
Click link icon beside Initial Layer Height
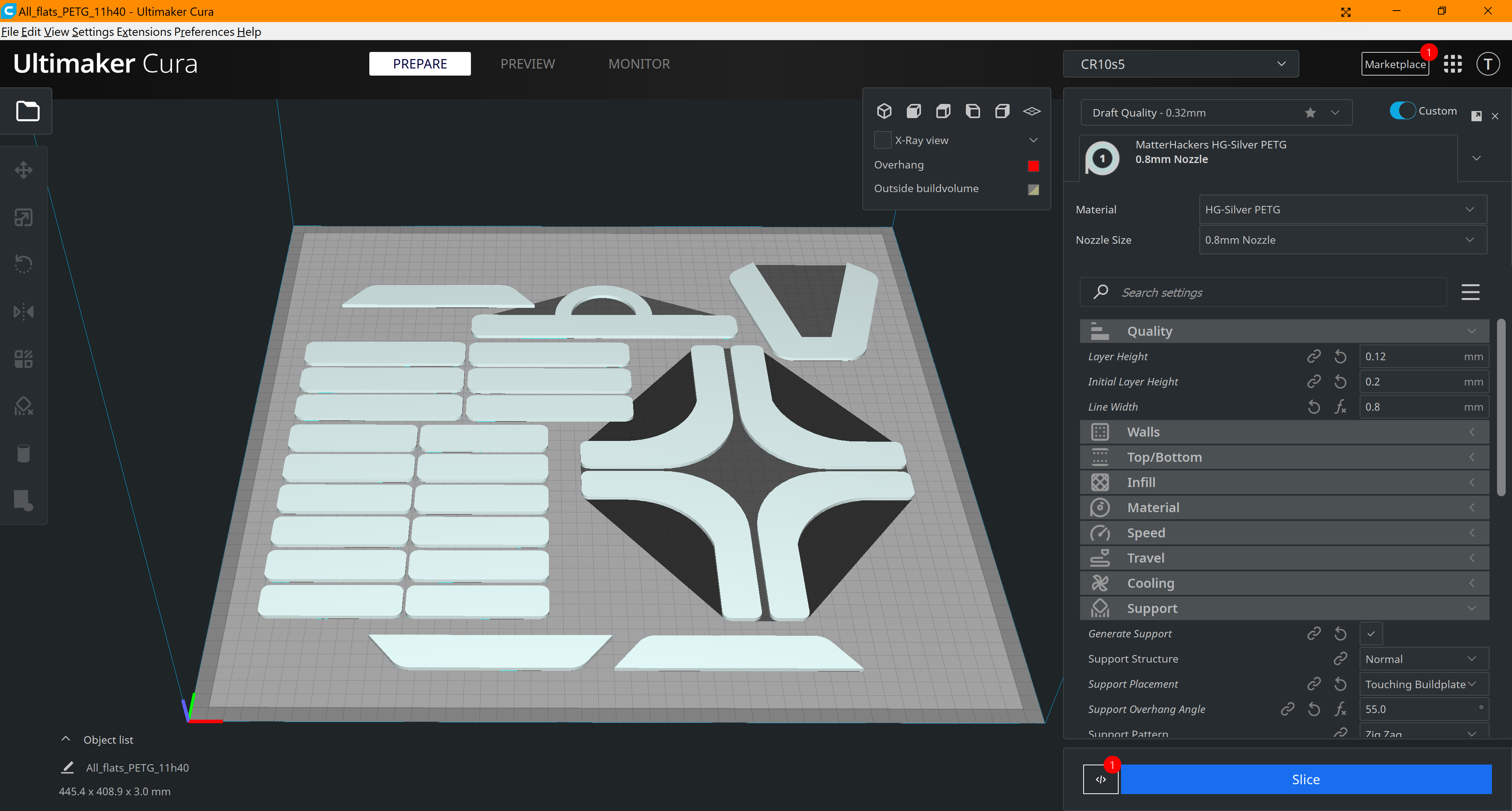tap(1314, 381)
